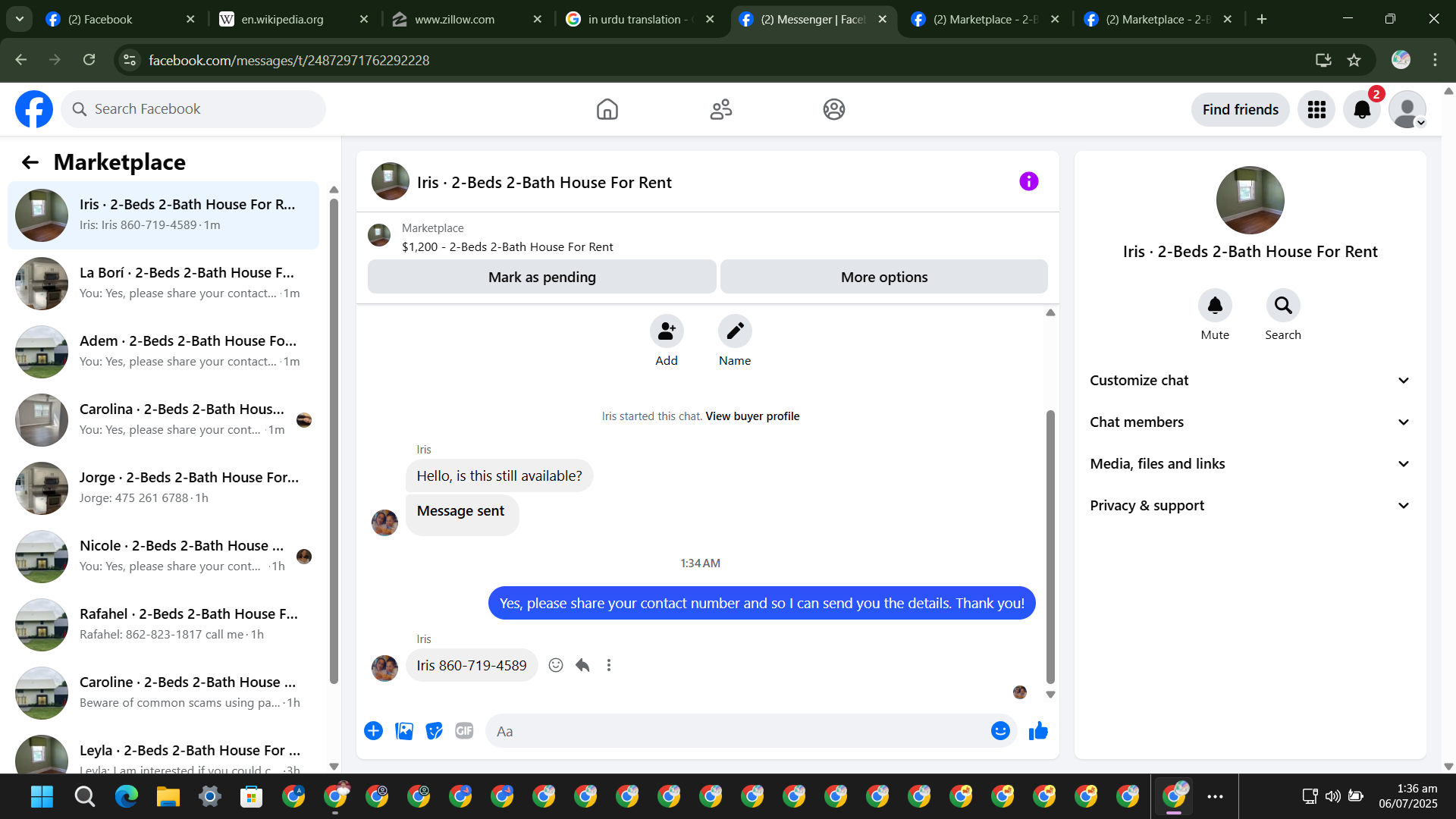This screenshot has width=1456, height=819.
Task: Reply to Iris 860-719-4589 message
Action: click(x=582, y=665)
